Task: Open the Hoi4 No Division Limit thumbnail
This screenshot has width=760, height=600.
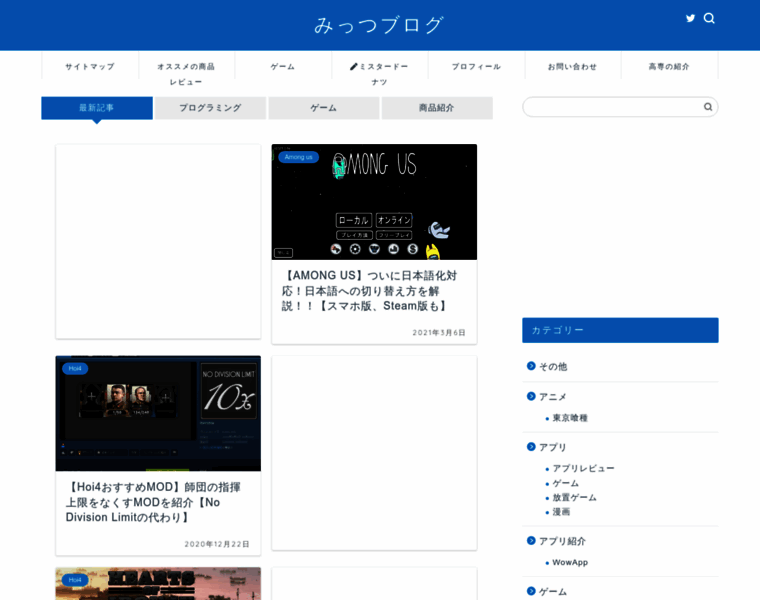Action: (x=158, y=413)
